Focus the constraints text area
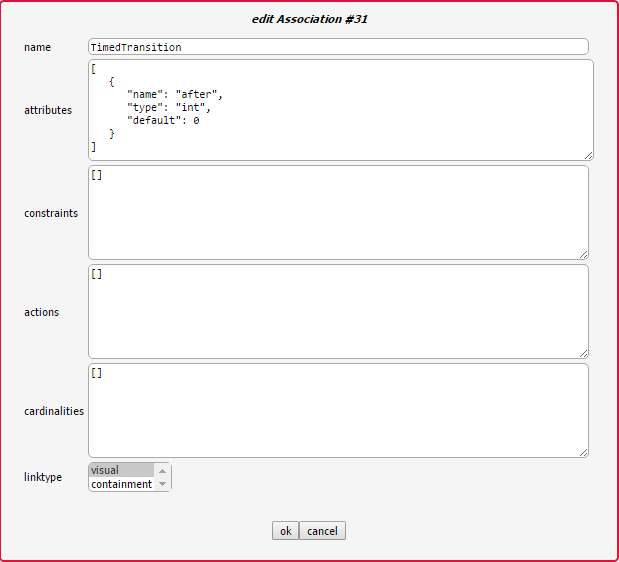The image size is (619, 562). coord(338,212)
